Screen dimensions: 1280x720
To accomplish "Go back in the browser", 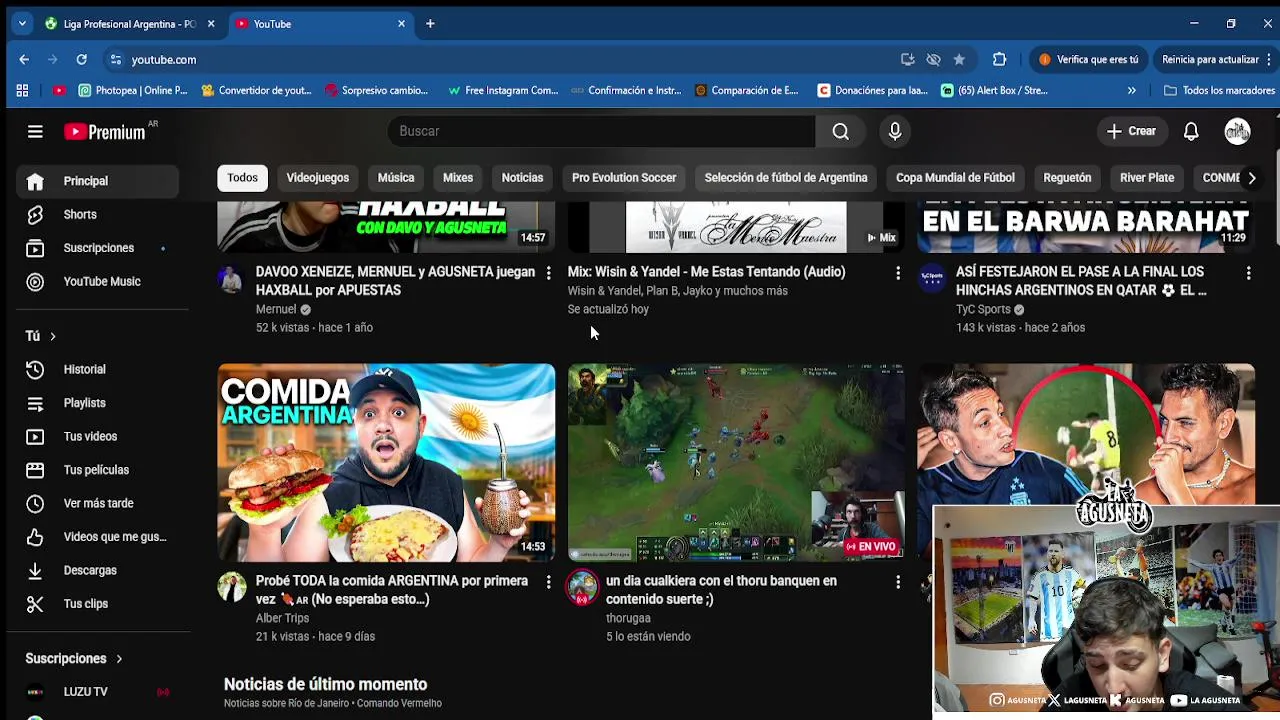I will pos(24,60).
